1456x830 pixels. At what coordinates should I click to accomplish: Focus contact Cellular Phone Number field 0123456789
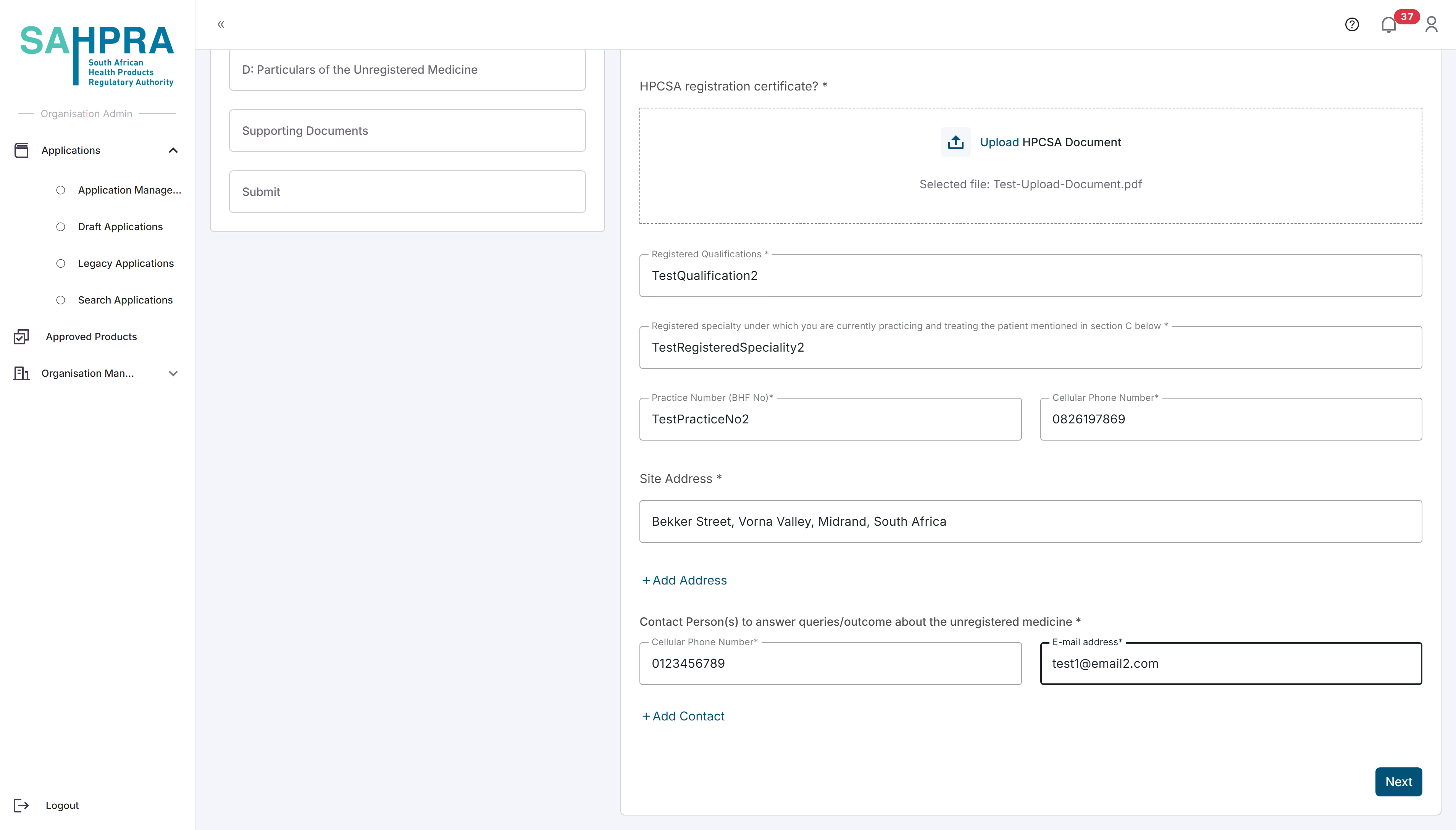830,664
